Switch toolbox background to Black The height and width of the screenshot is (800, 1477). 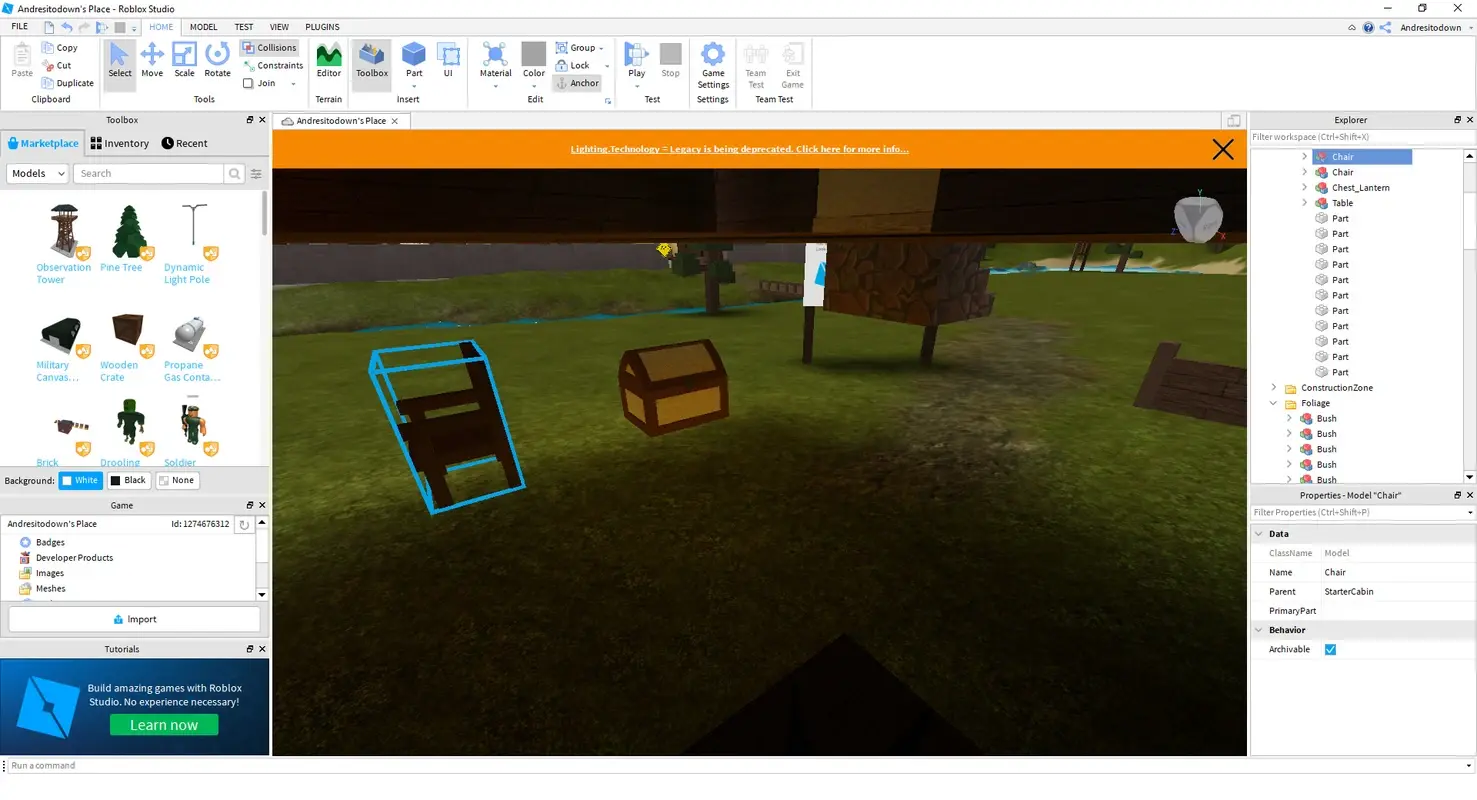coord(128,480)
